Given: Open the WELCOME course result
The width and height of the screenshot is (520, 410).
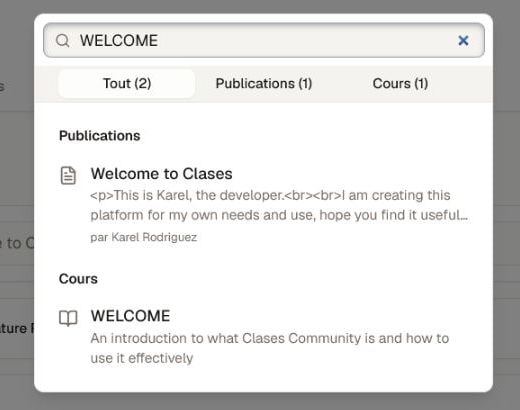Looking at the screenshot, I should (130, 316).
